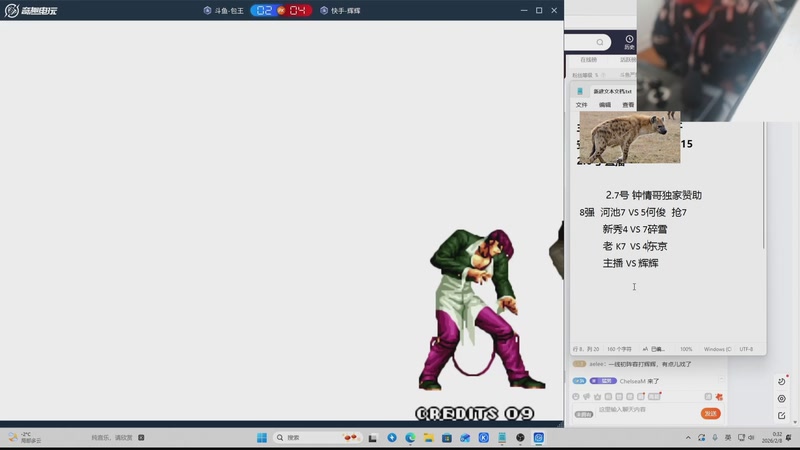Click the volume icon in system tray

click(751, 438)
